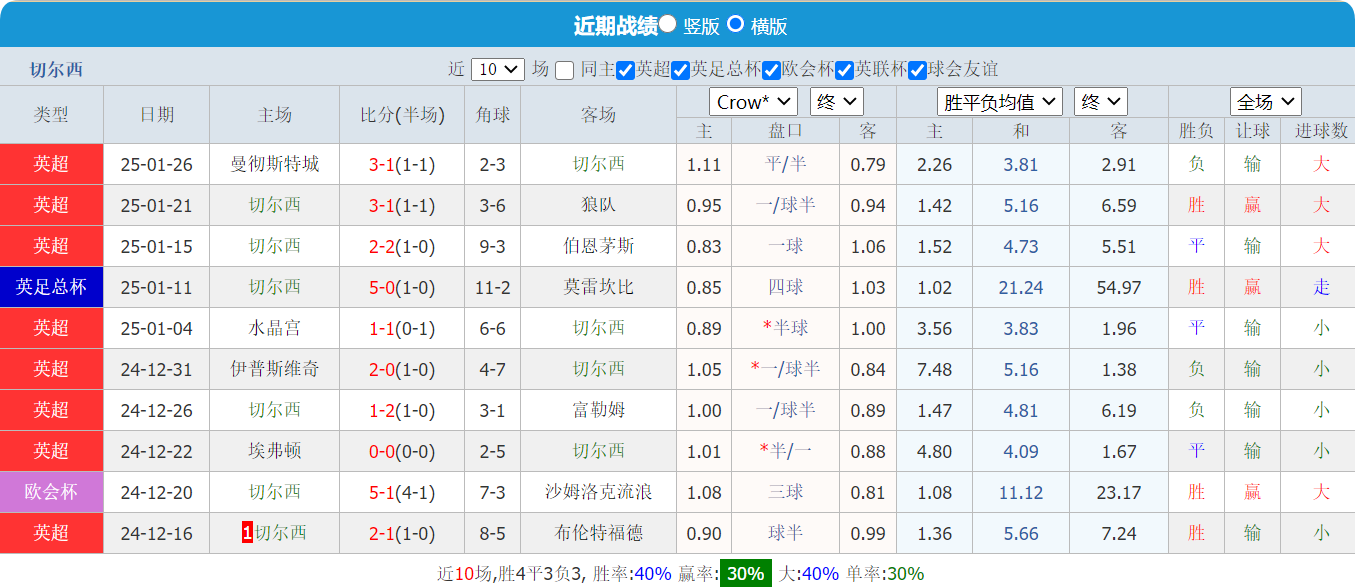Viewport: 1355px width, 588px height.
Task: Click the 英足总杯 blue league tag
Action: click(x=51, y=286)
